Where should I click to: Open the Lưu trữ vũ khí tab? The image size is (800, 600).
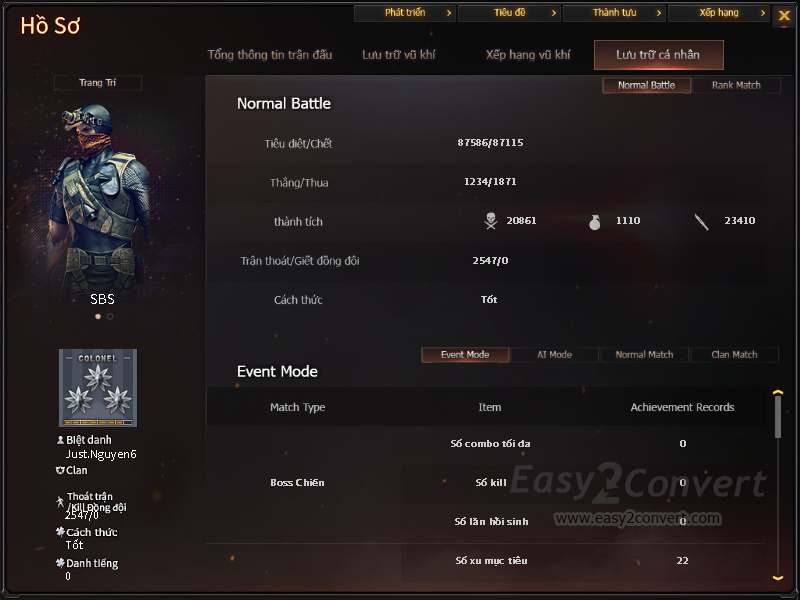click(x=398, y=55)
